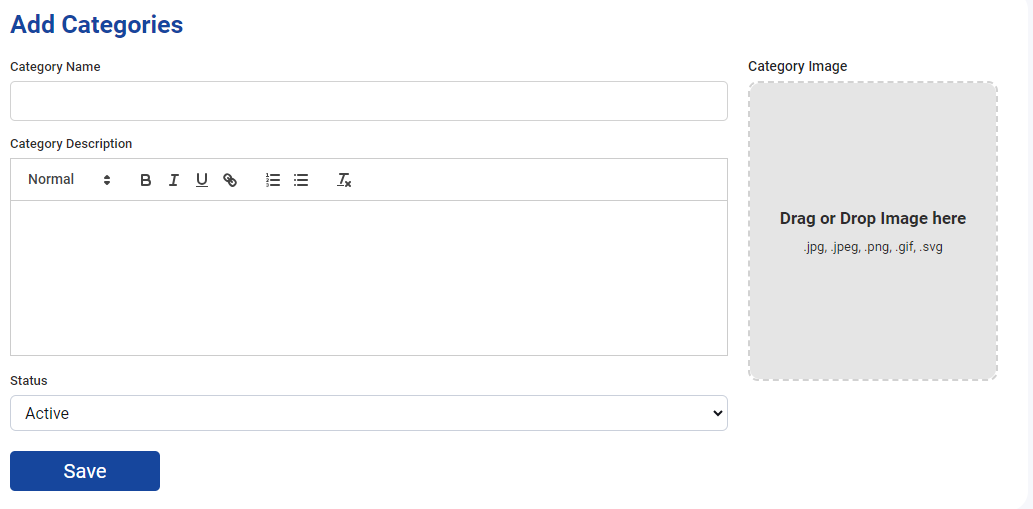
Task: Open the Status dropdown set to Active
Action: (x=369, y=413)
